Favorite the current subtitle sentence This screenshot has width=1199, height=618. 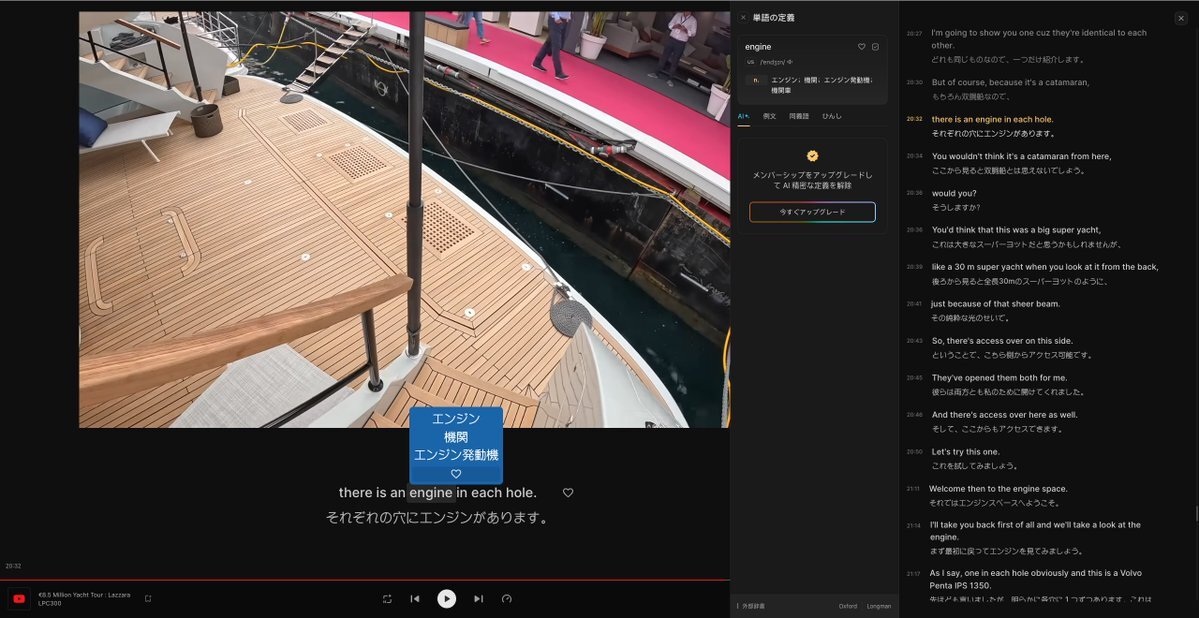coord(568,493)
